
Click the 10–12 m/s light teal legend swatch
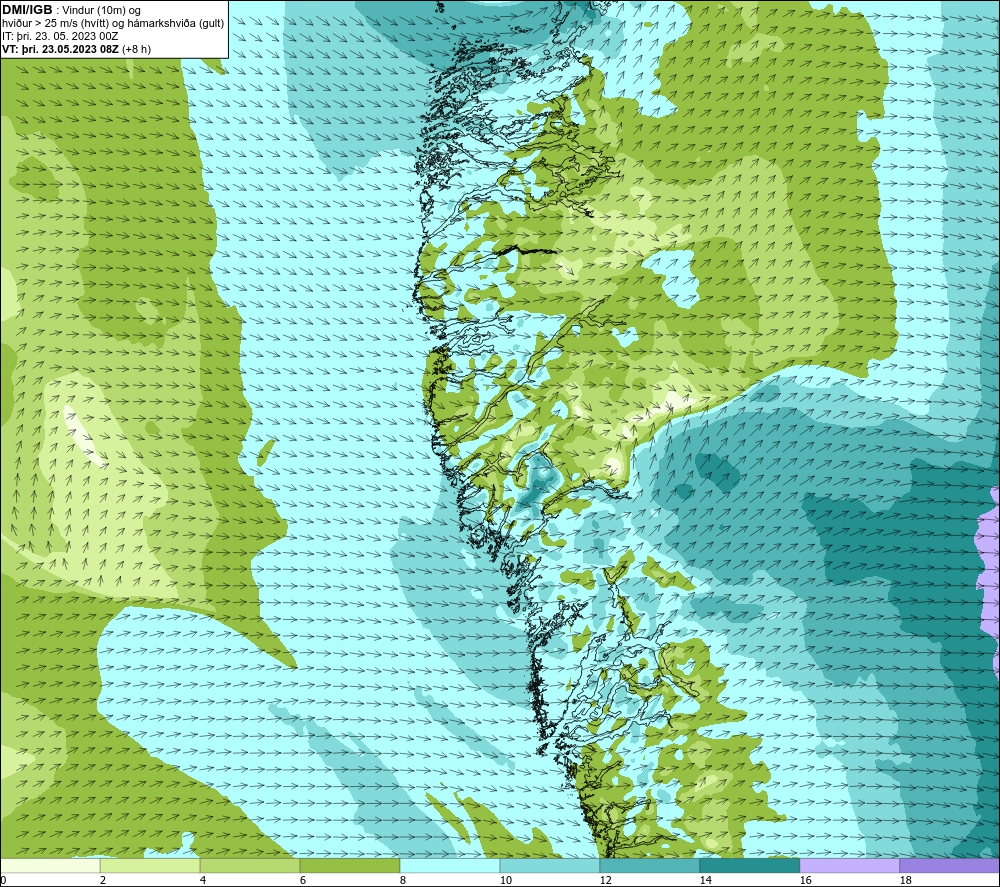pyautogui.click(x=550, y=866)
